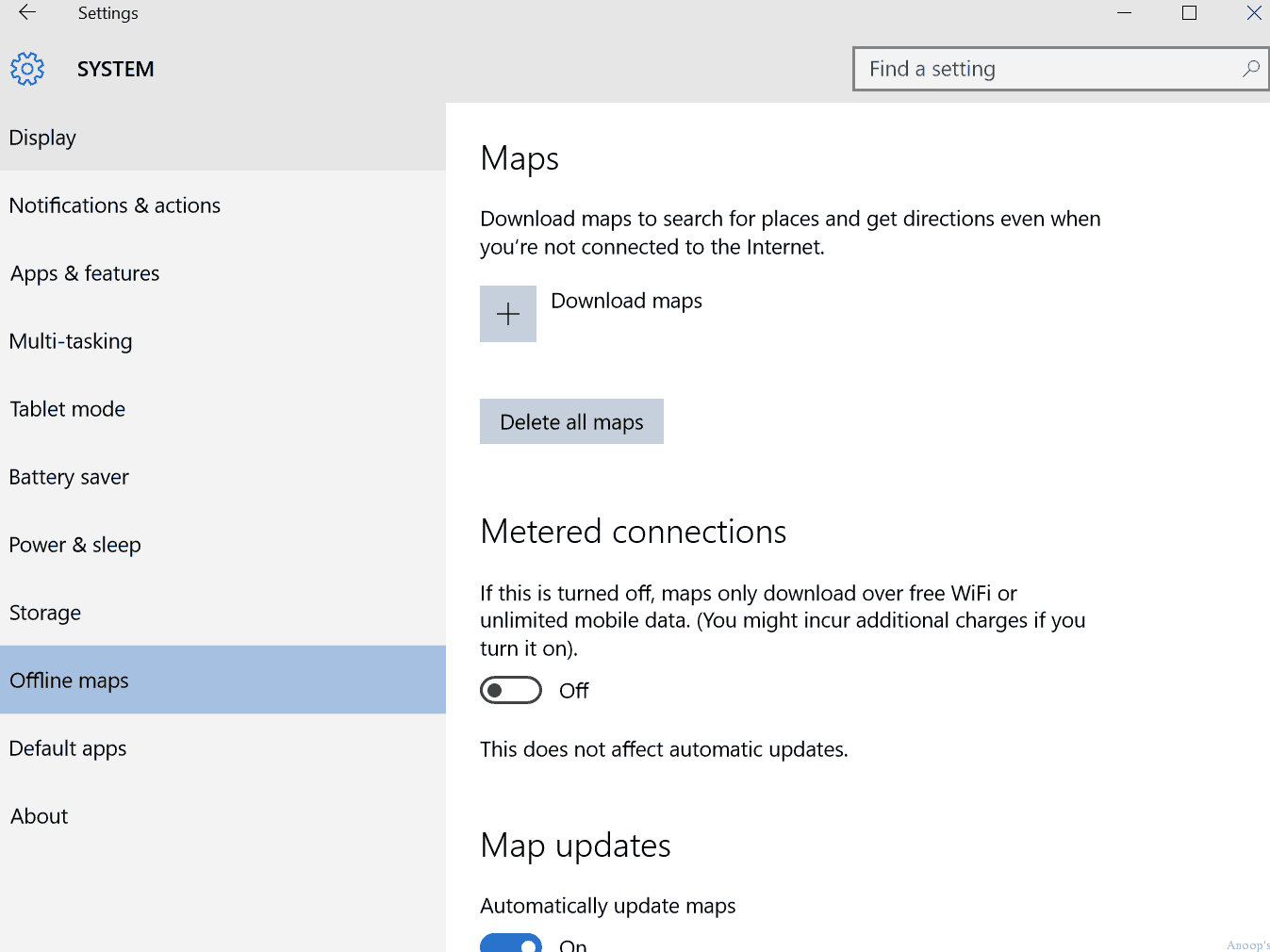Go to Notifications & actions
The width and height of the screenshot is (1270, 952).
tap(223, 205)
